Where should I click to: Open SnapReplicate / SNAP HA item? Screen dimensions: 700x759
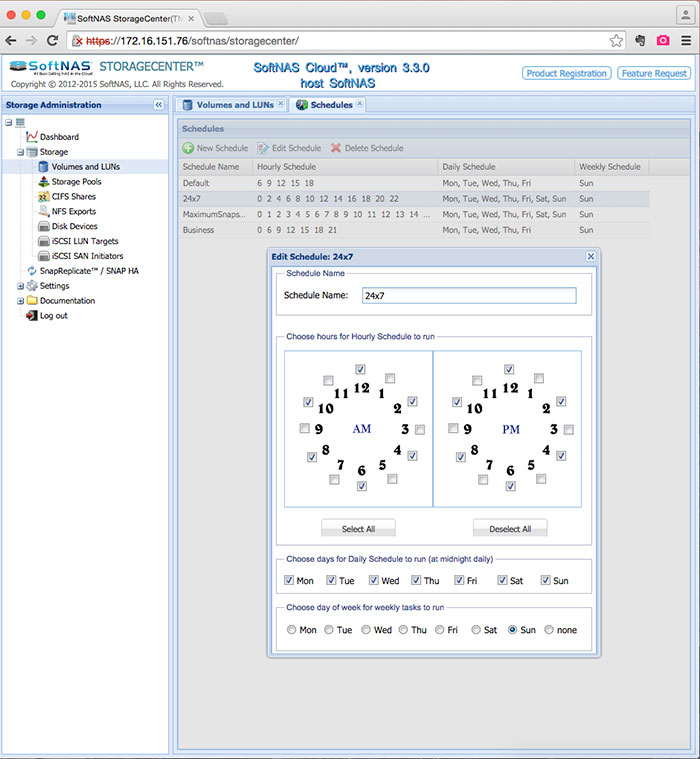[x=89, y=271]
